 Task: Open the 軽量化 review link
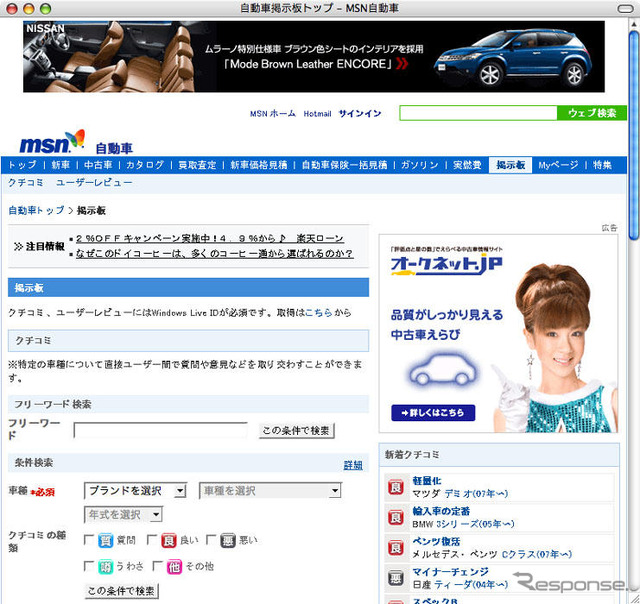click(427, 480)
